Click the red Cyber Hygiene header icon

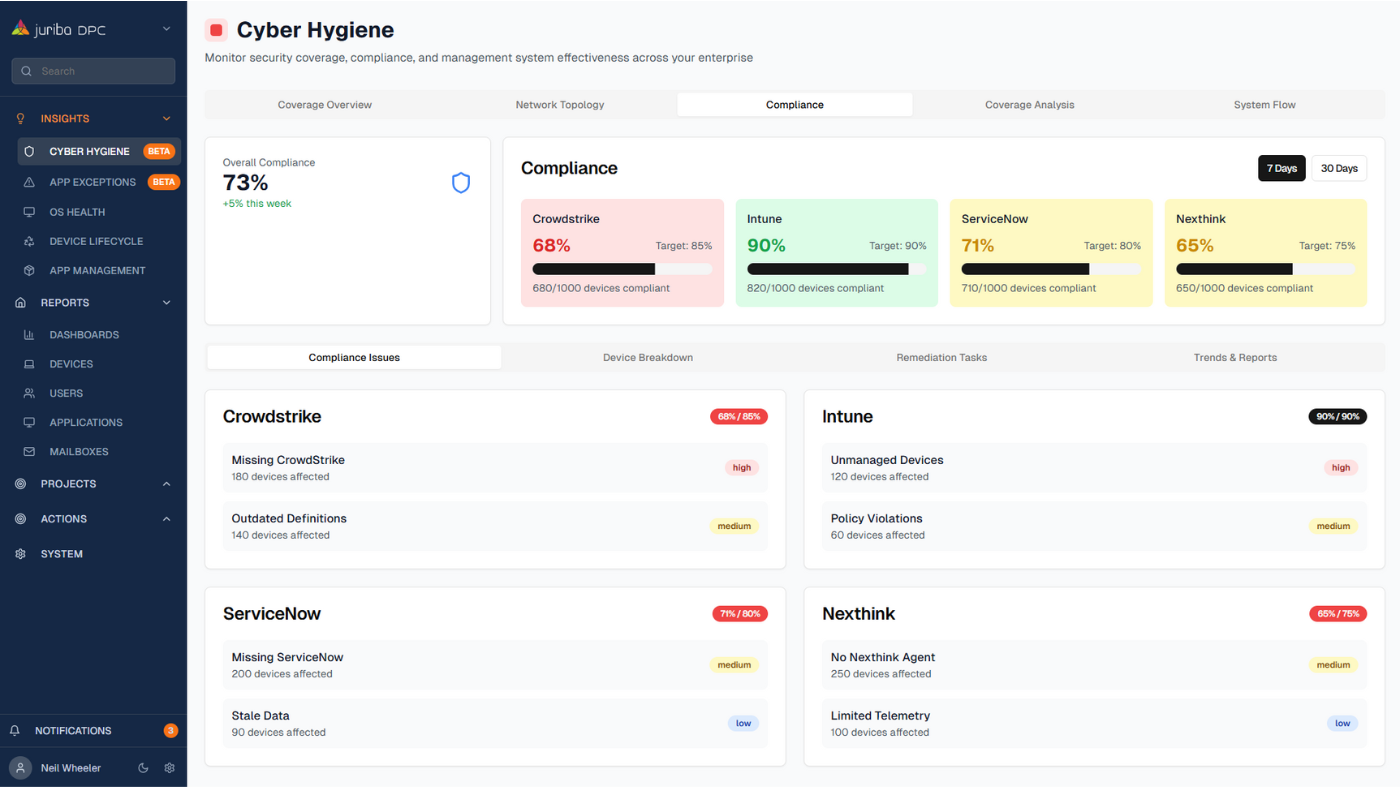[x=216, y=30]
